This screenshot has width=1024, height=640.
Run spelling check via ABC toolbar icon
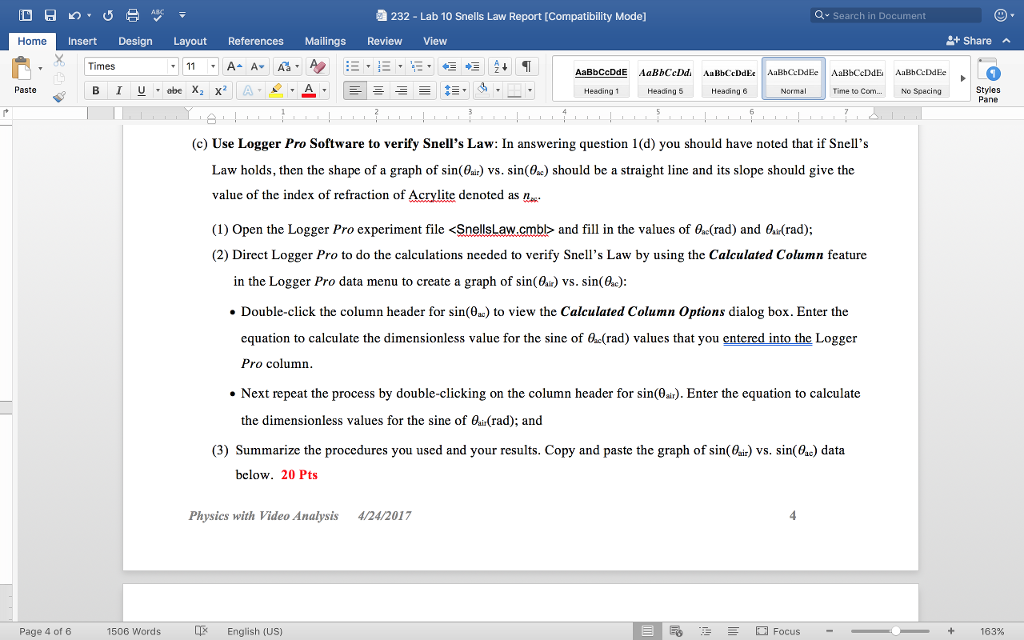click(157, 15)
